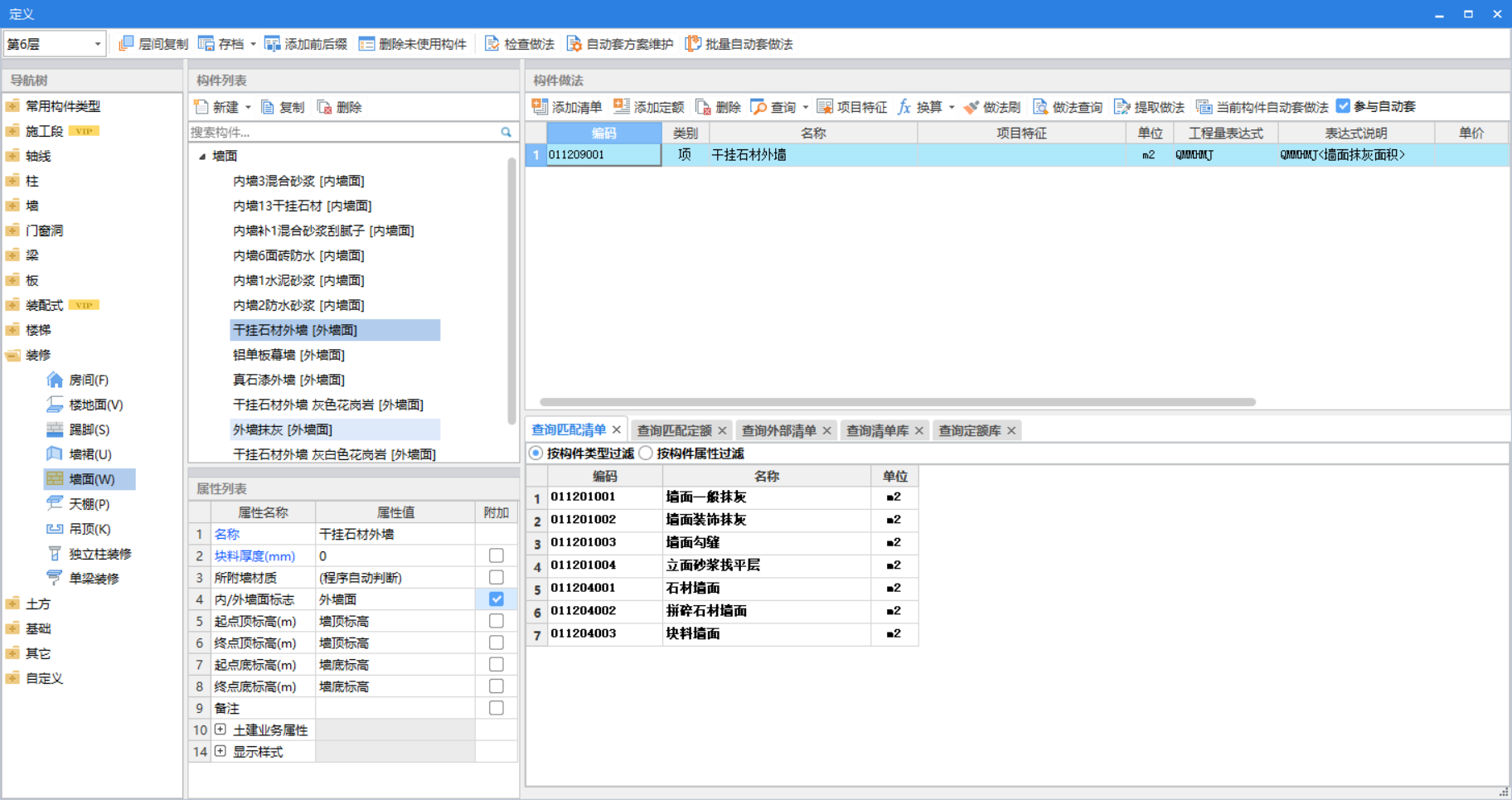Switch to 查询外部清单 tab
This screenshot has height=800, width=1512.
pos(778,430)
